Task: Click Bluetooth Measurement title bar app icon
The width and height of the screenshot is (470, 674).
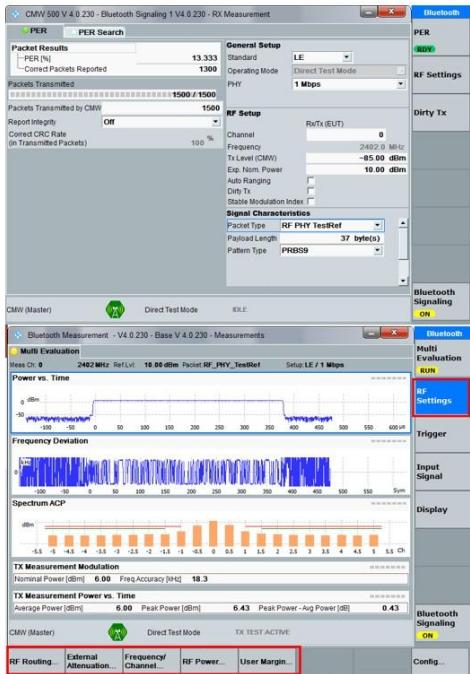Action: (18, 335)
